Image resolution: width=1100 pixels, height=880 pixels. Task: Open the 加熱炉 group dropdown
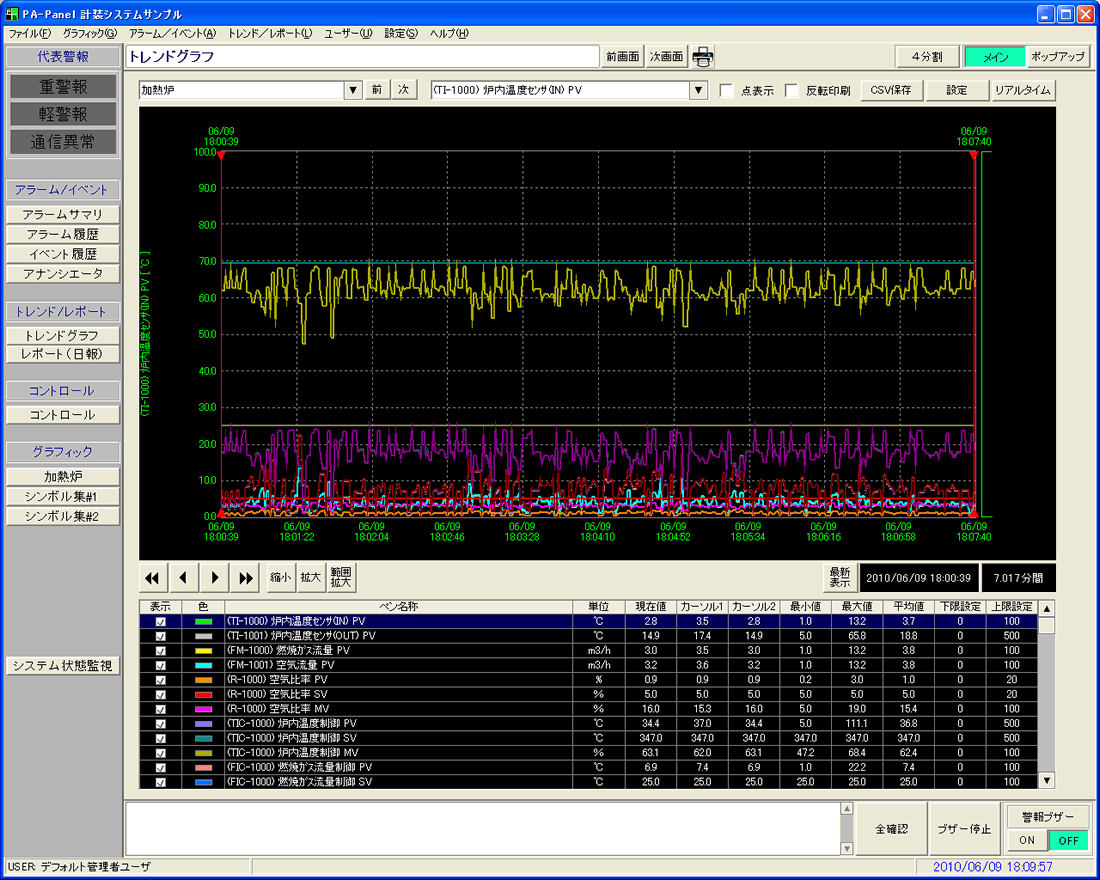point(352,91)
